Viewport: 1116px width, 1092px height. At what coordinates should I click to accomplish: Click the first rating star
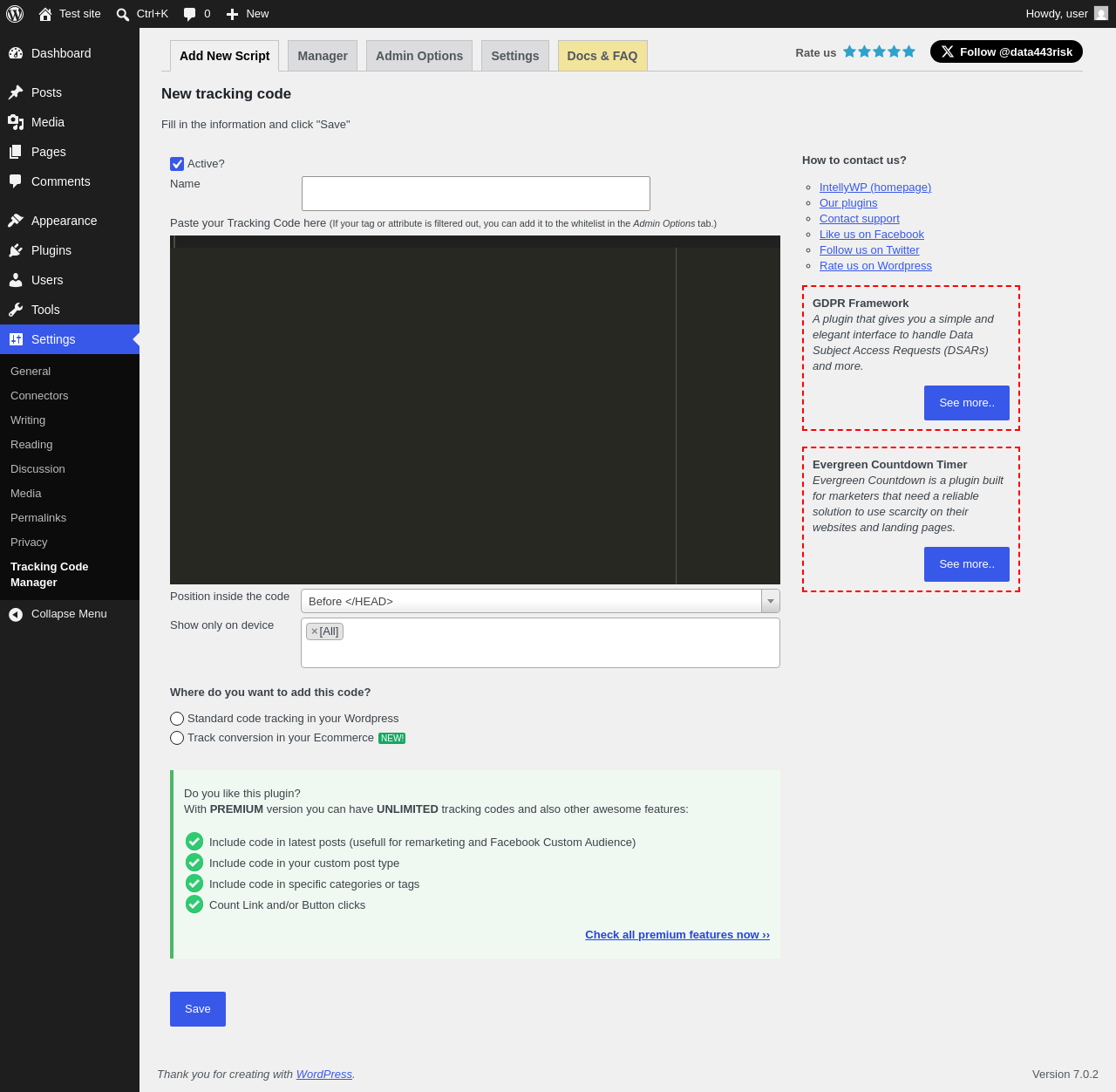849,51
